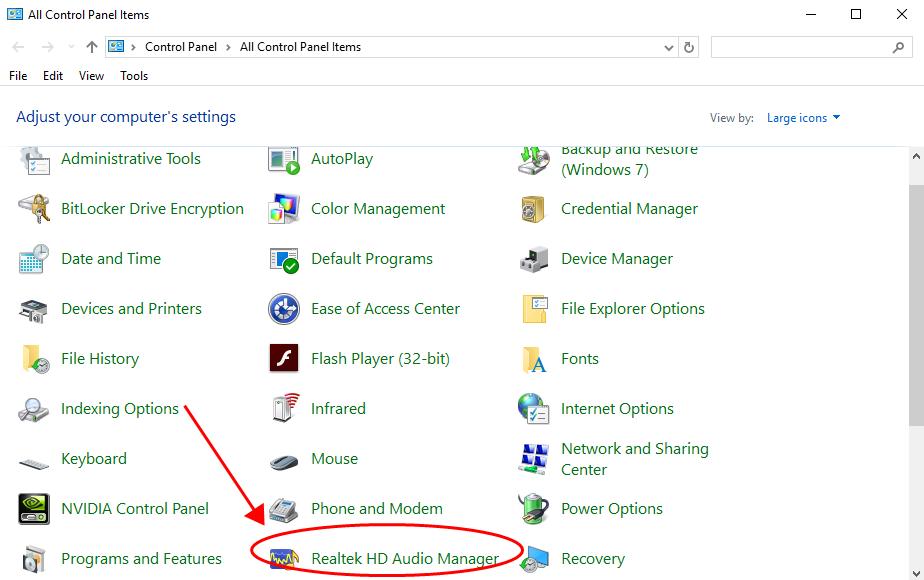Click the Date and Time icon
Screen dimensions: 924x580
pyautogui.click(x=34, y=259)
